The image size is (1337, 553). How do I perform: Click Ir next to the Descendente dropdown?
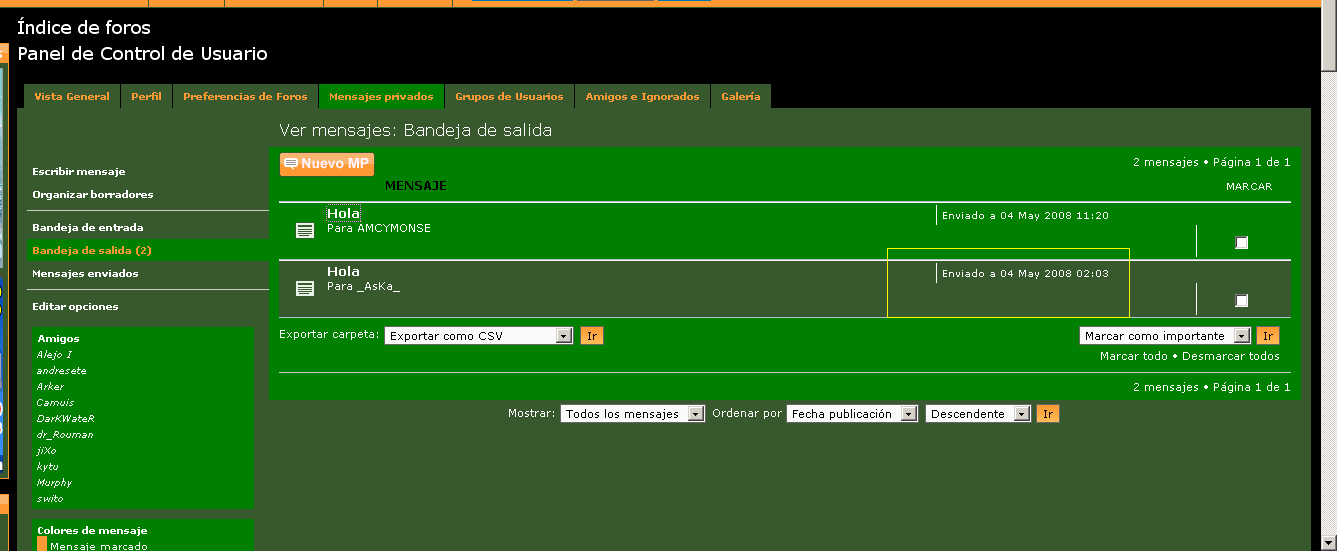pyautogui.click(x=1047, y=414)
